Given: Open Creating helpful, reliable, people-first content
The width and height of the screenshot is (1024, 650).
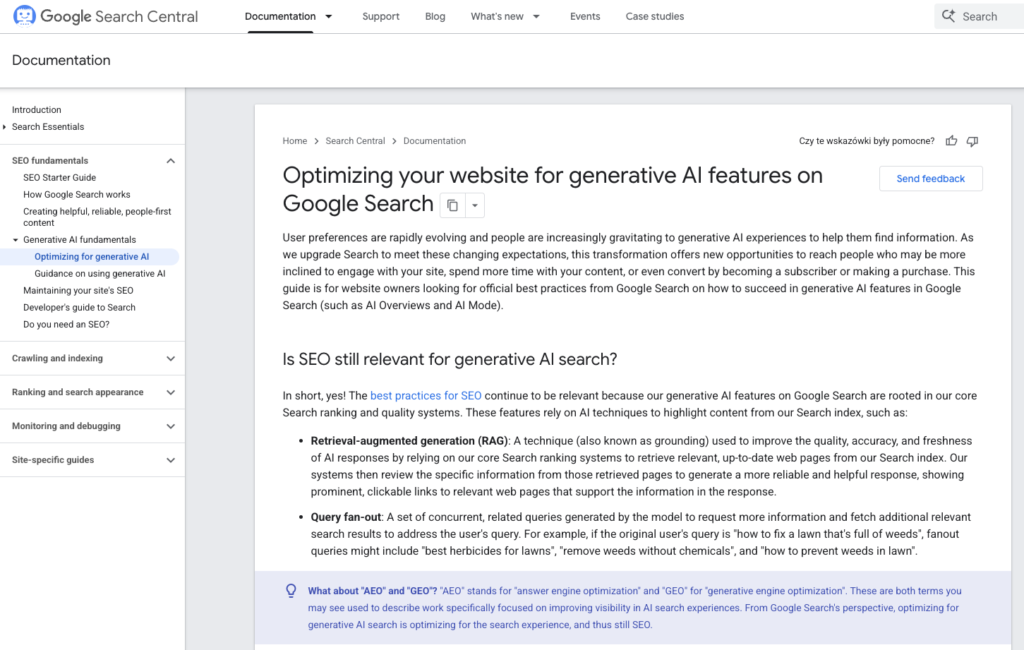Looking at the screenshot, I should [97, 217].
